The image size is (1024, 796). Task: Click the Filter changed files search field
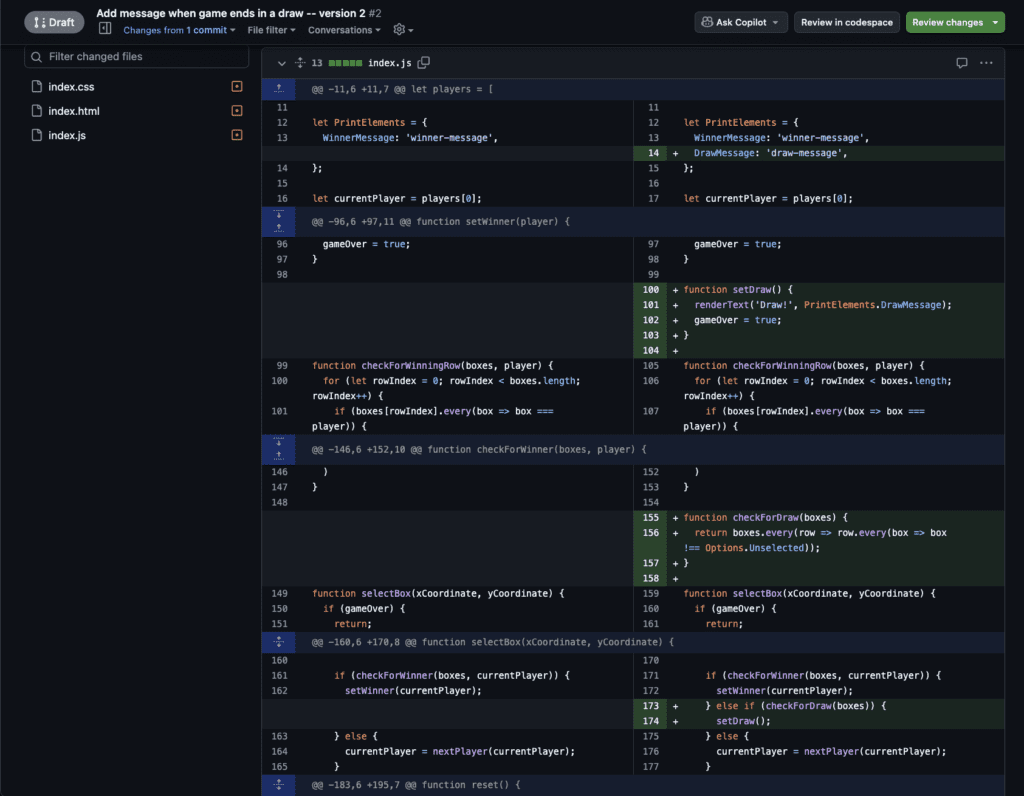[x=136, y=57]
